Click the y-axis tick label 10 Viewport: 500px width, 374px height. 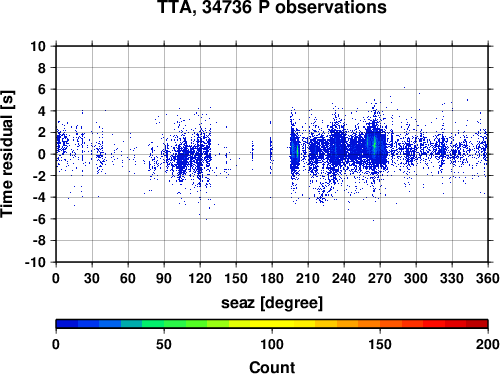tap(38, 46)
